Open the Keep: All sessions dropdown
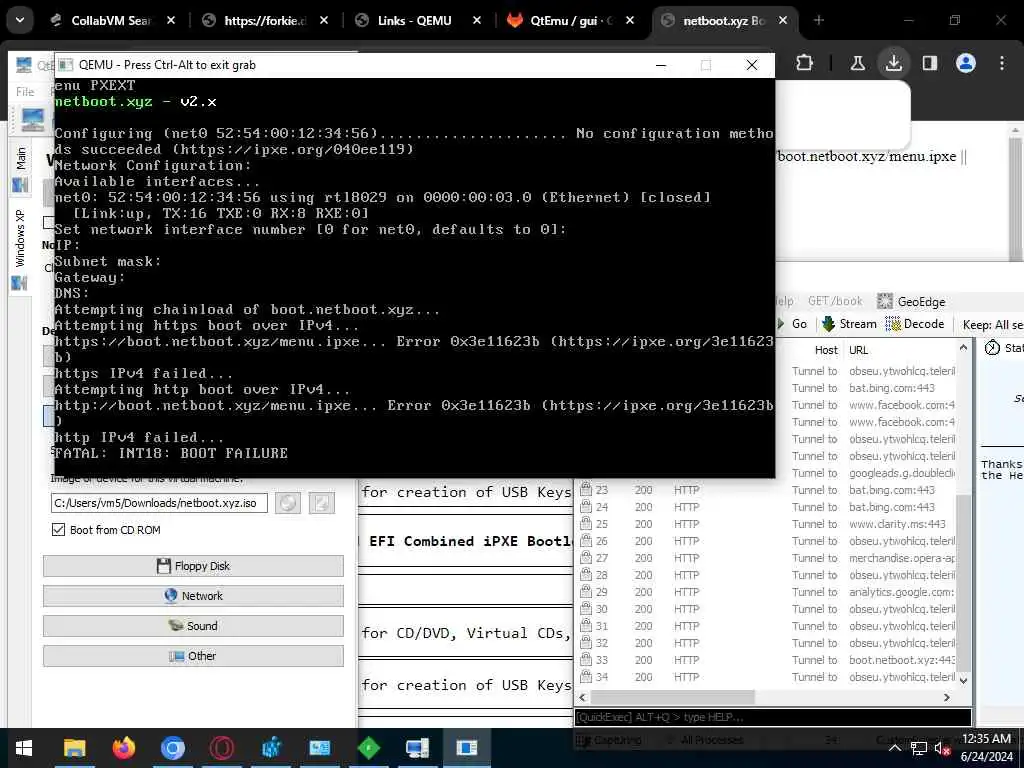Screen dimensions: 1024x768 pyautogui.click(x=993, y=325)
